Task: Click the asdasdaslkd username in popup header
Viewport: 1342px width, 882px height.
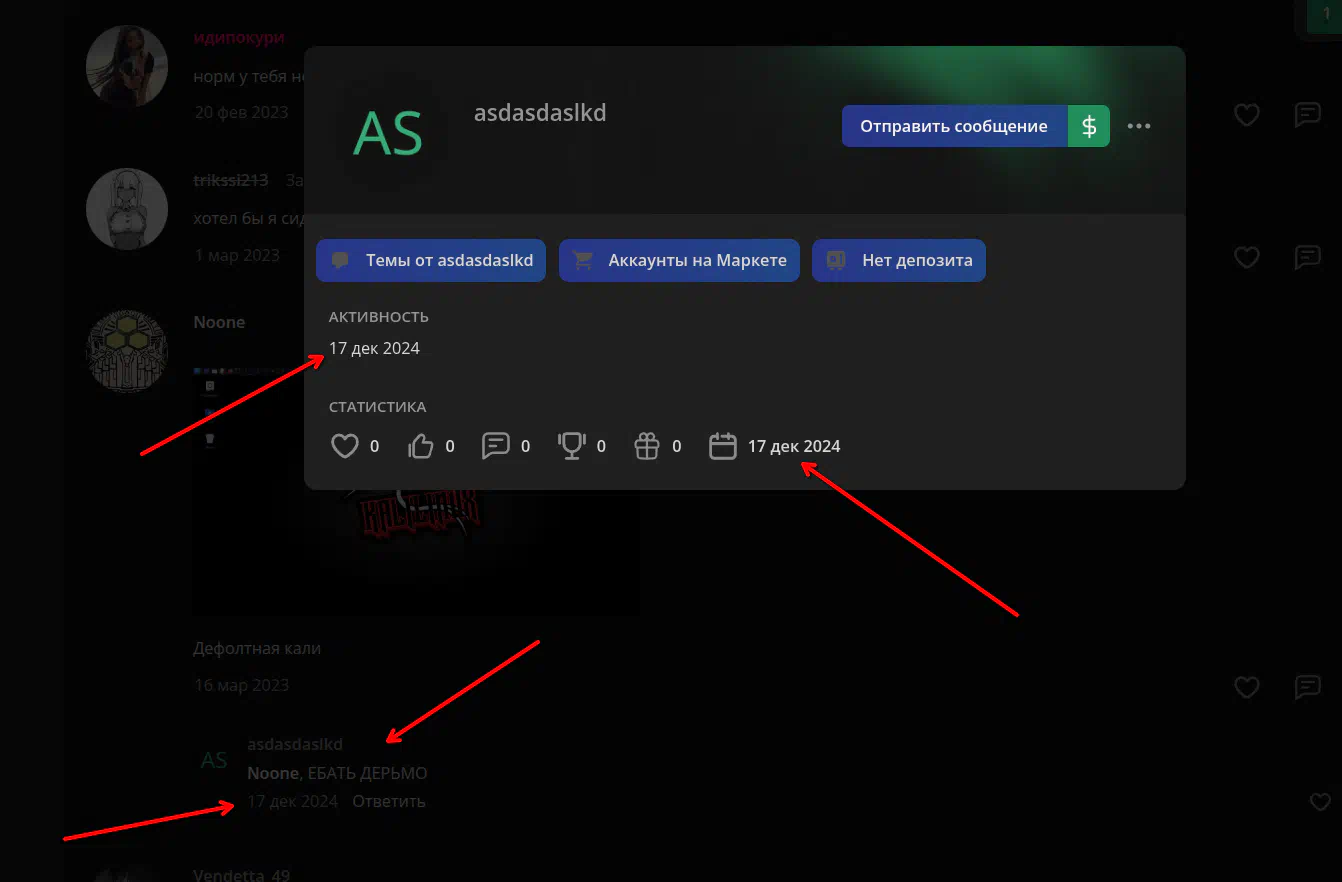Action: 540,113
